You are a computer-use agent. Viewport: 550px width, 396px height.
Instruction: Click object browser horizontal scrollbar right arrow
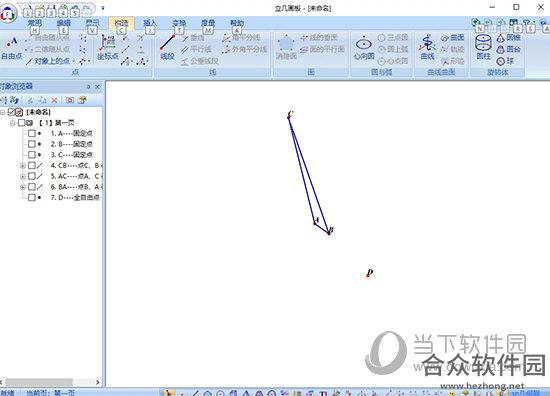tap(98, 382)
